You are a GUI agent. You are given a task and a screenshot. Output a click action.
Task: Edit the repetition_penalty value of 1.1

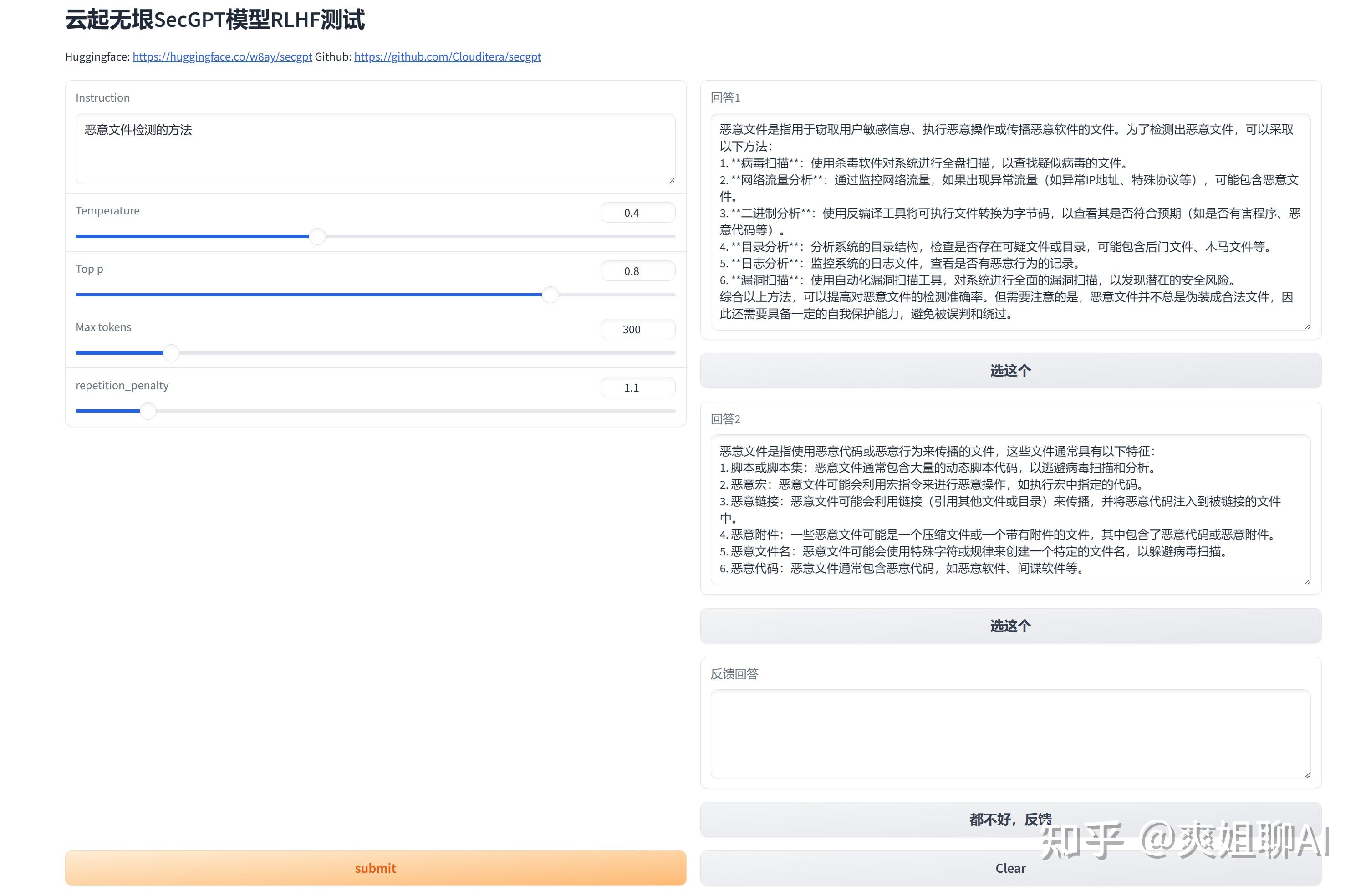tap(637, 387)
